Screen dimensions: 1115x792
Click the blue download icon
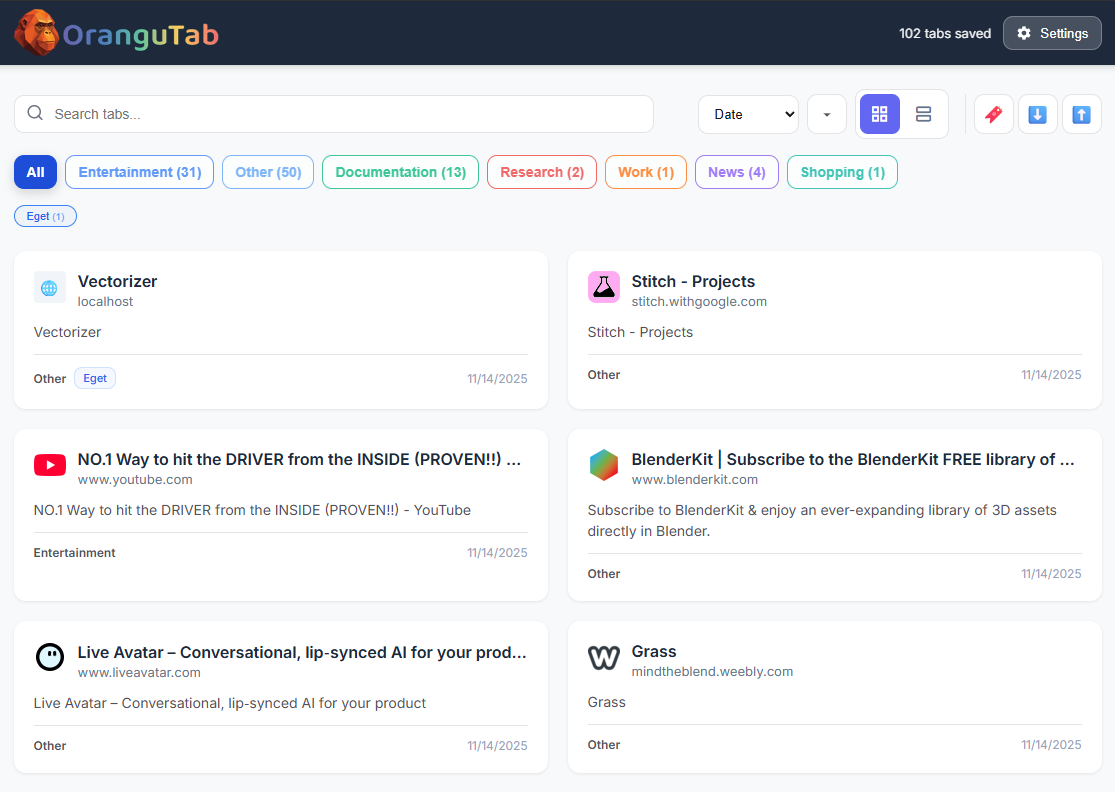tap(1037, 113)
